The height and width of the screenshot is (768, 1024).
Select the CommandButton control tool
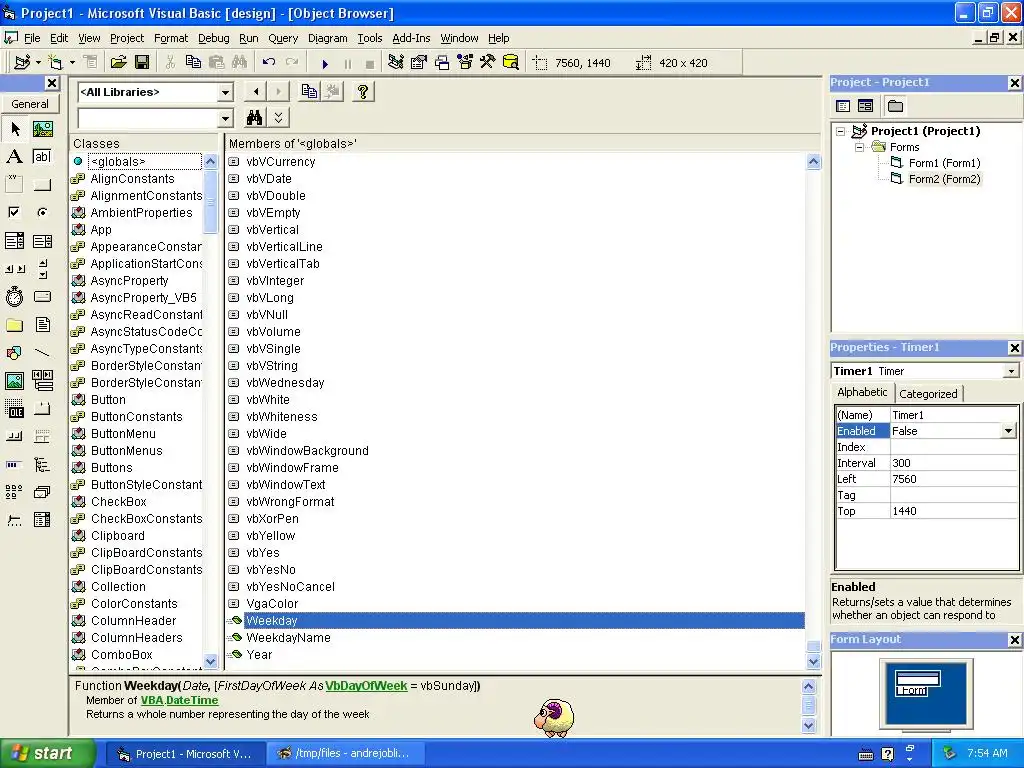pyautogui.click(x=42, y=184)
